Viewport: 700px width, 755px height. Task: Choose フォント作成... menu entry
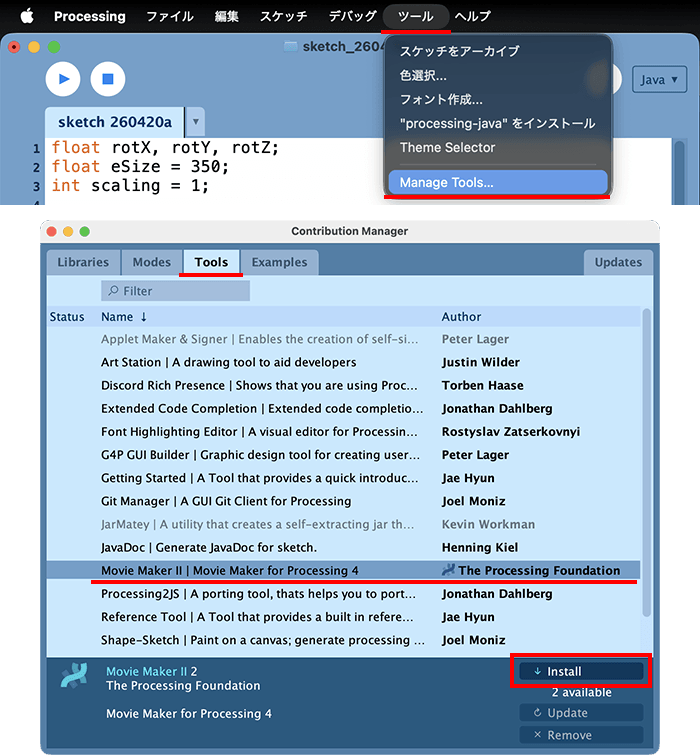(x=441, y=100)
